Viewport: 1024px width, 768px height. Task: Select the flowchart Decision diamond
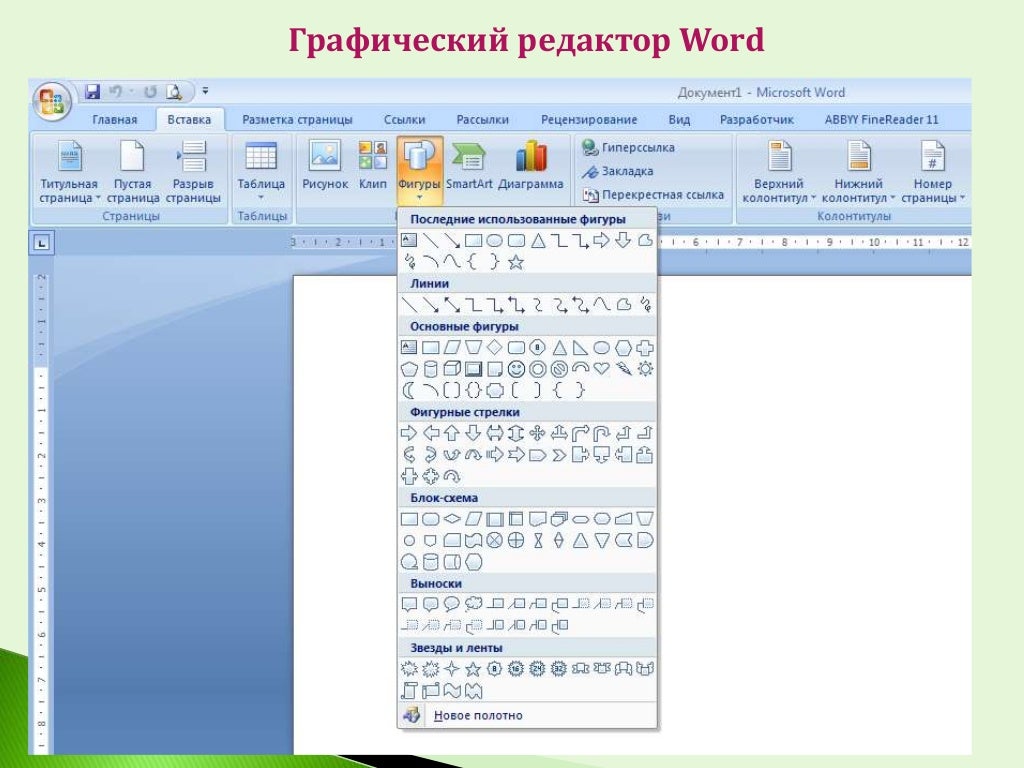(x=452, y=519)
